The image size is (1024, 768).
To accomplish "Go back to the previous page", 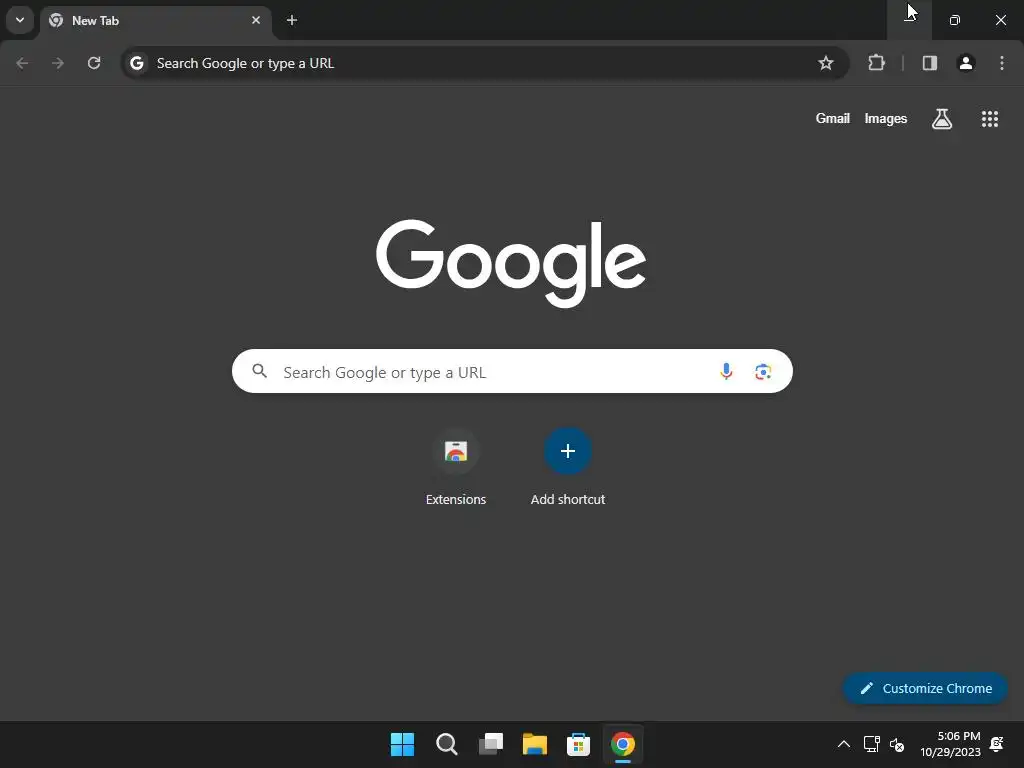I will (x=22, y=63).
